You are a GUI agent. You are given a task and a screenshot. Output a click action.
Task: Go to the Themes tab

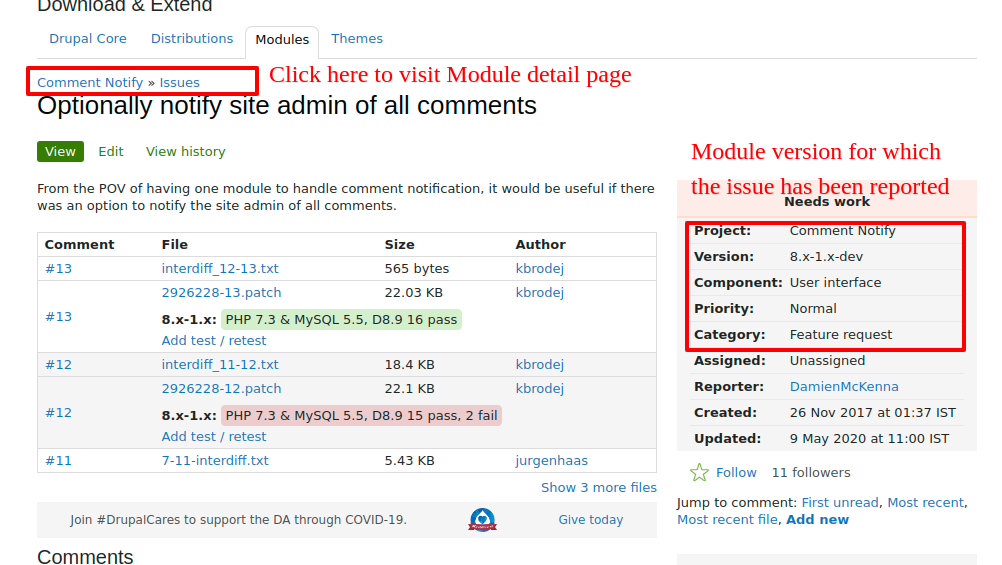point(357,38)
